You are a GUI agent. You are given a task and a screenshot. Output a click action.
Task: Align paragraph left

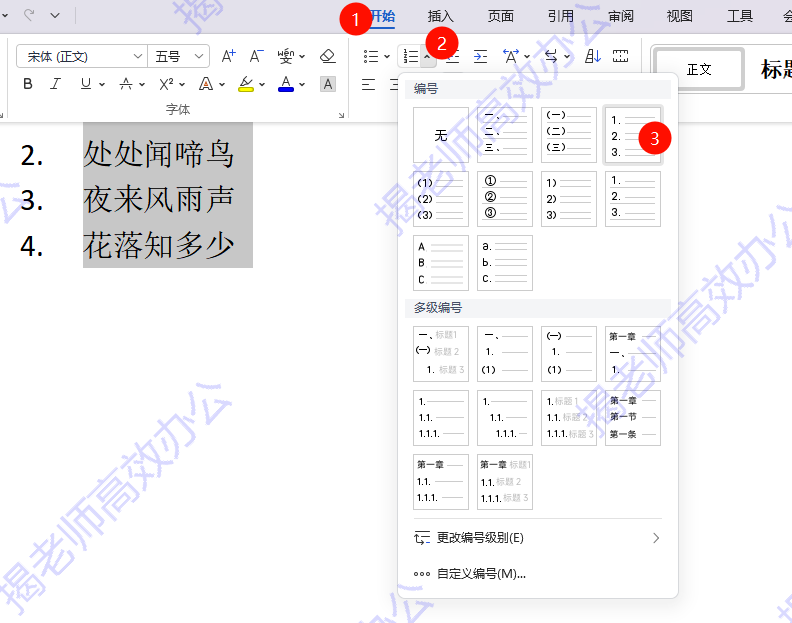[x=368, y=84]
